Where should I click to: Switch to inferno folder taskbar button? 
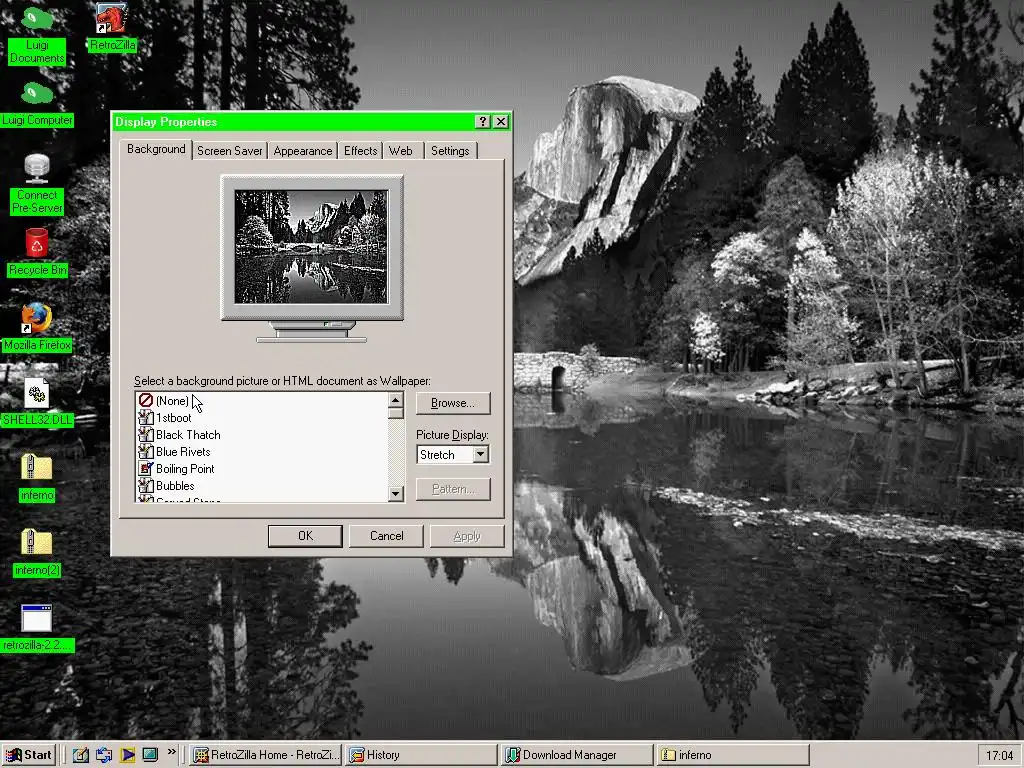(x=733, y=755)
